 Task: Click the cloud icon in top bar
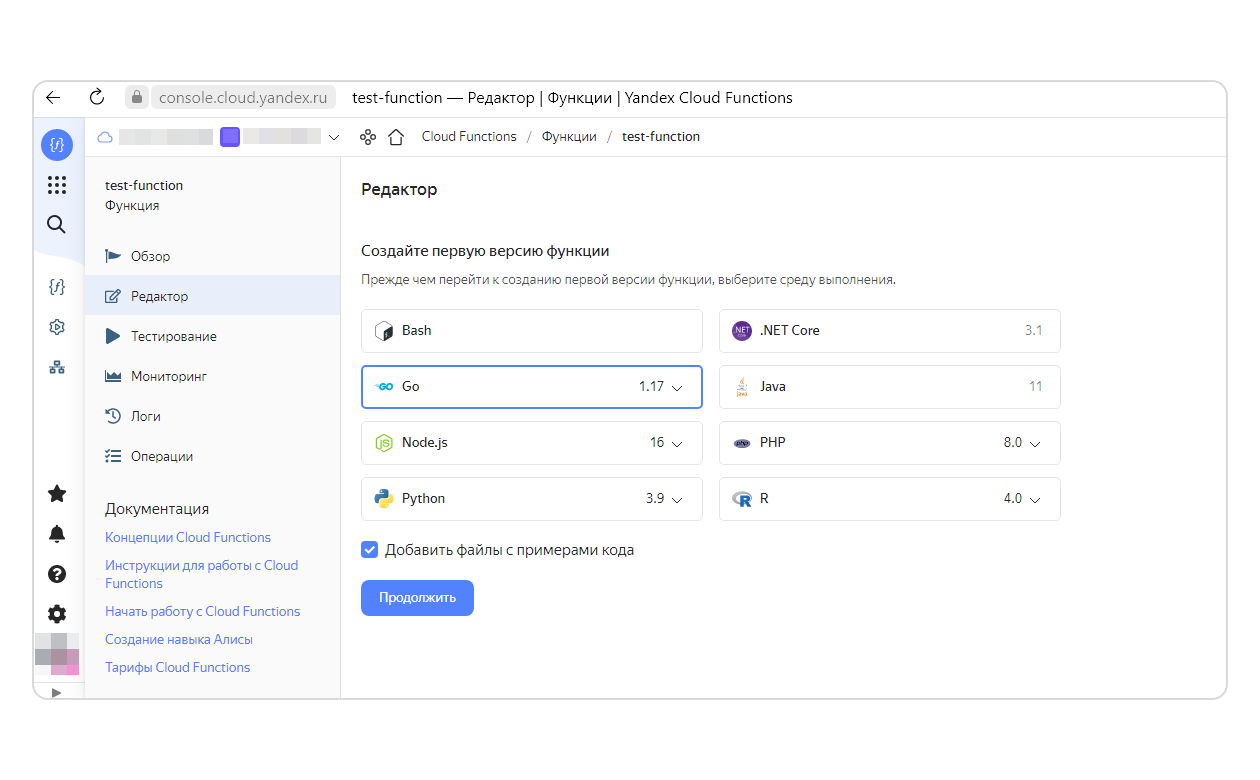coord(104,137)
